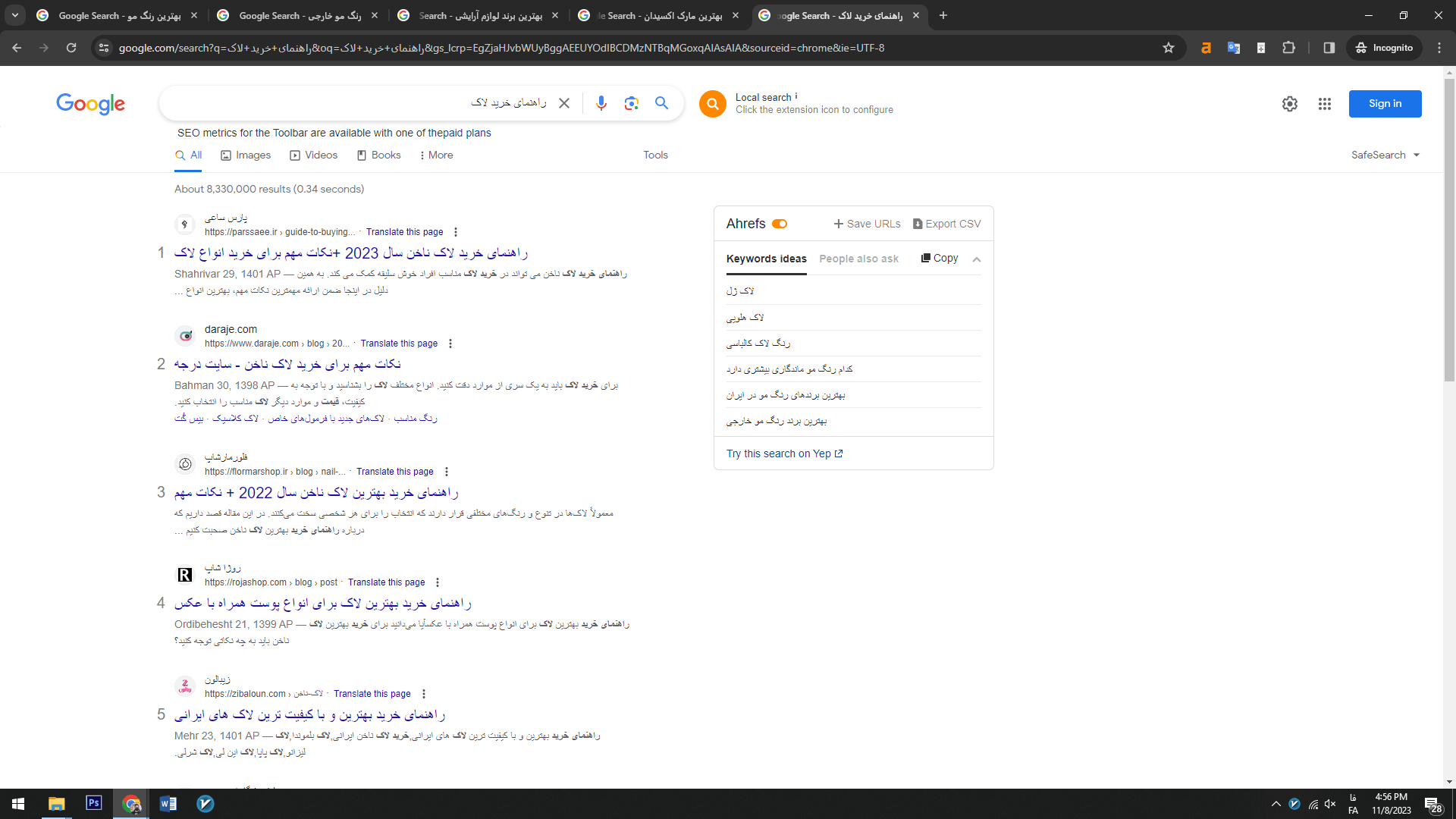Expand the SafeSearch dropdown
Screen dimensions: 1456x819
(x=1385, y=155)
